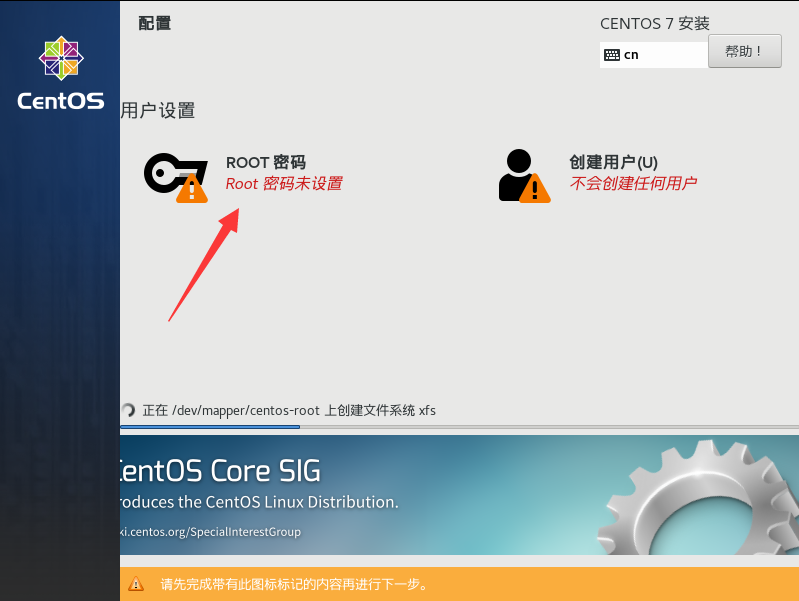Open the ROOT password key icon
The width and height of the screenshot is (799, 601).
click(176, 177)
